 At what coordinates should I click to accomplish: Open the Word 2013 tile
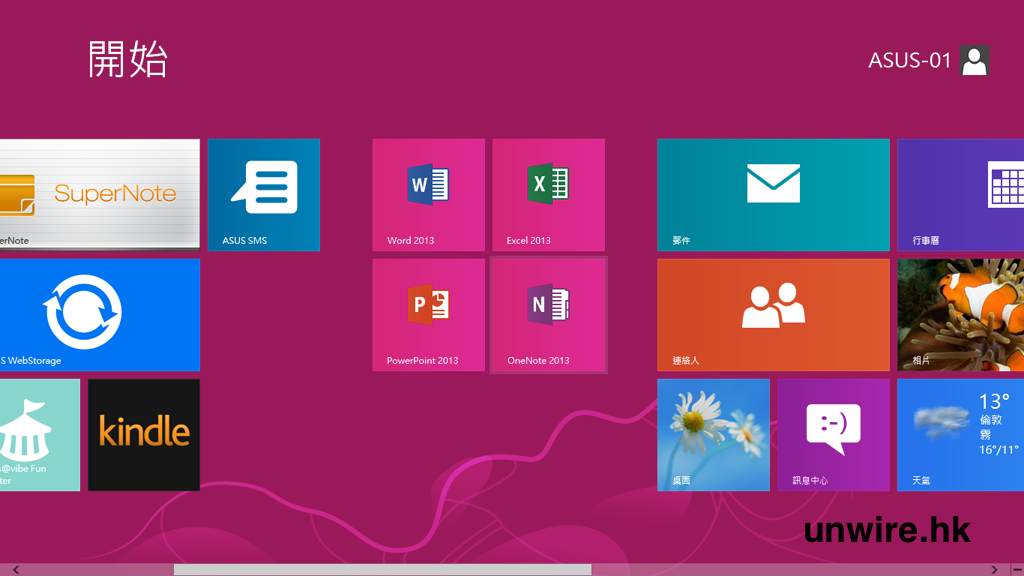(x=428, y=195)
